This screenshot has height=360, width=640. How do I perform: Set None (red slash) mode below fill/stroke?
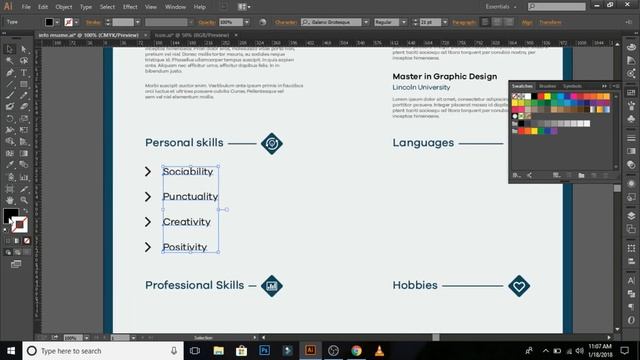tap(27, 241)
